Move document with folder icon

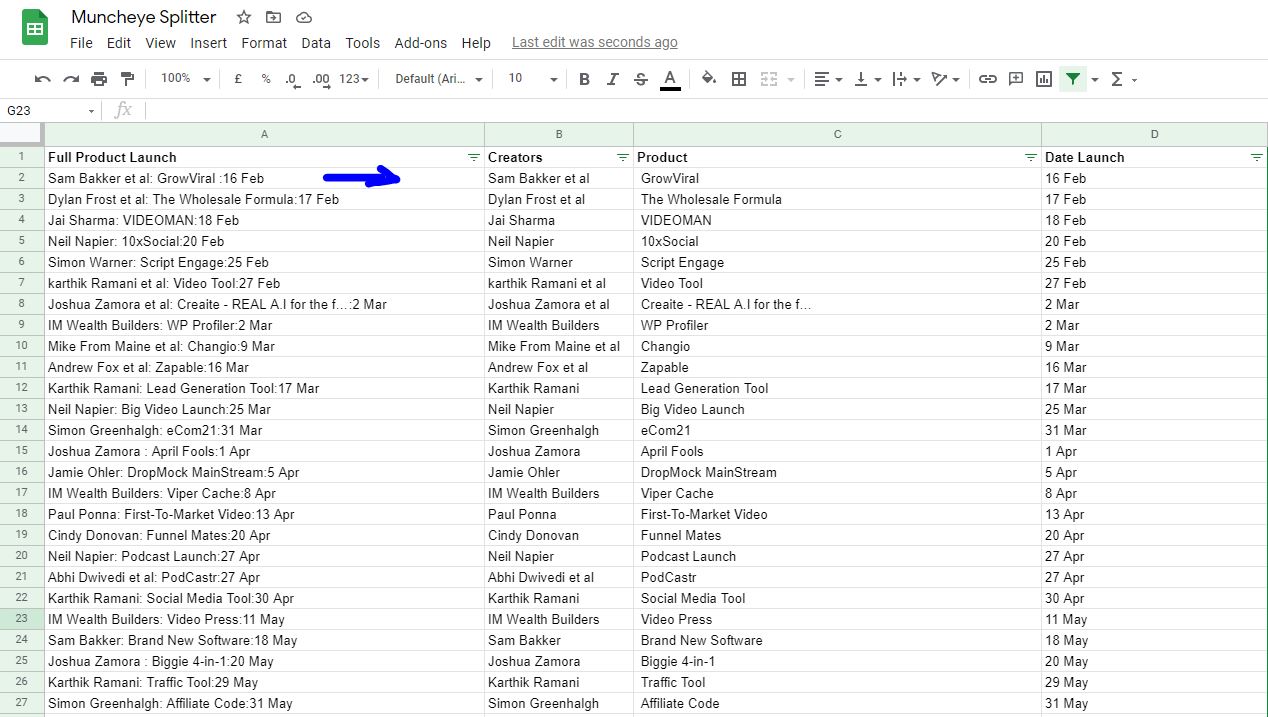click(x=273, y=17)
